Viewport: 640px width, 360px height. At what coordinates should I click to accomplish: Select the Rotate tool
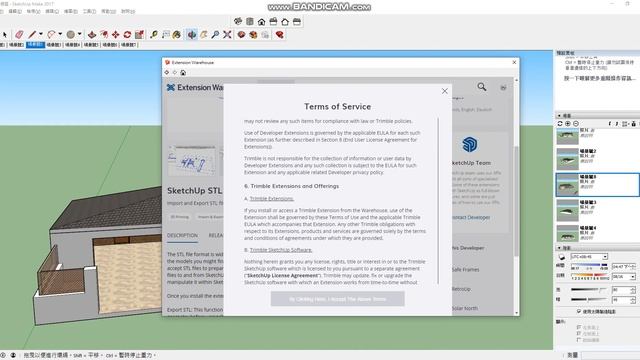click(x=127, y=35)
